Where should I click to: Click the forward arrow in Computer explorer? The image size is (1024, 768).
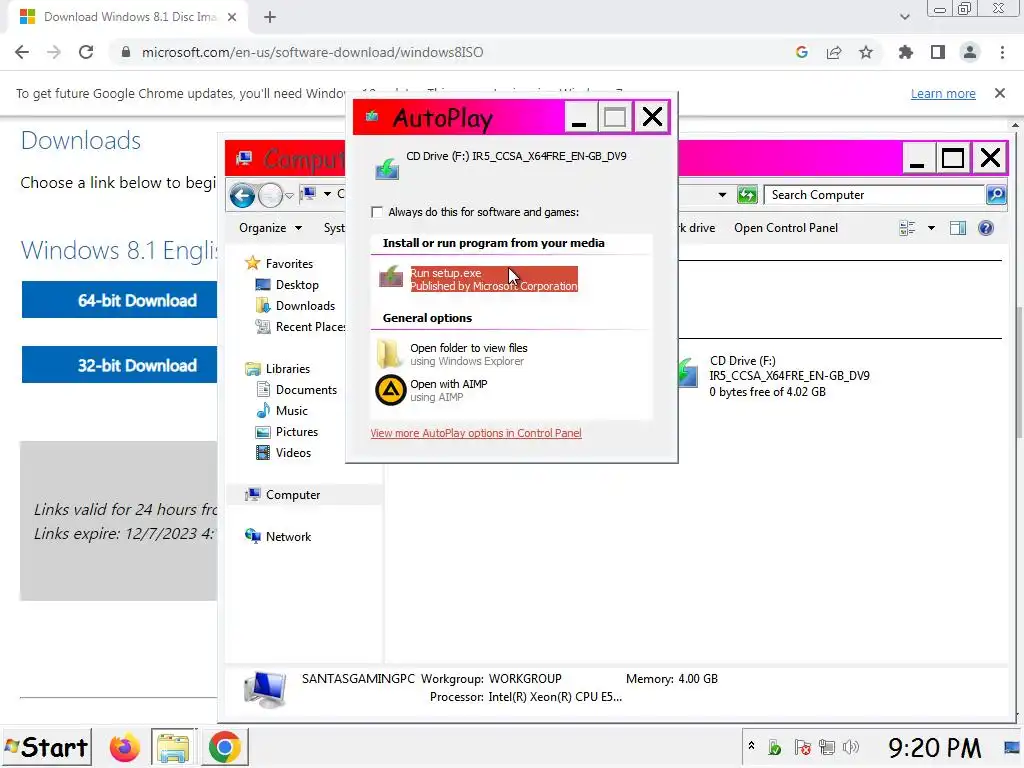pos(270,195)
